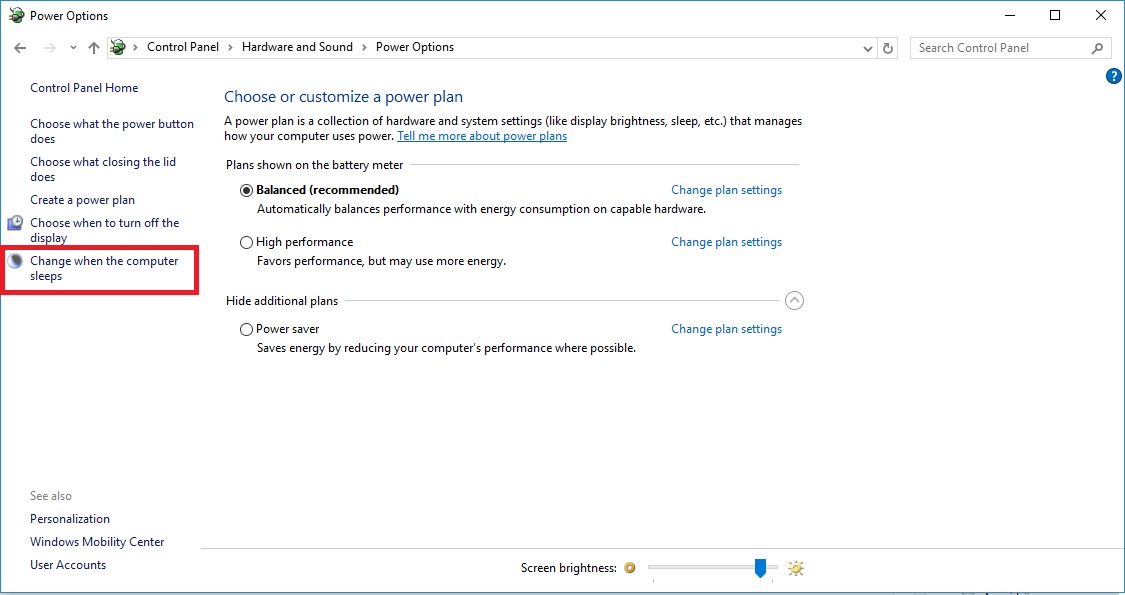The width and height of the screenshot is (1125, 595).
Task: Open the recent locations dropdown arrow
Action: (x=73, y=48)
